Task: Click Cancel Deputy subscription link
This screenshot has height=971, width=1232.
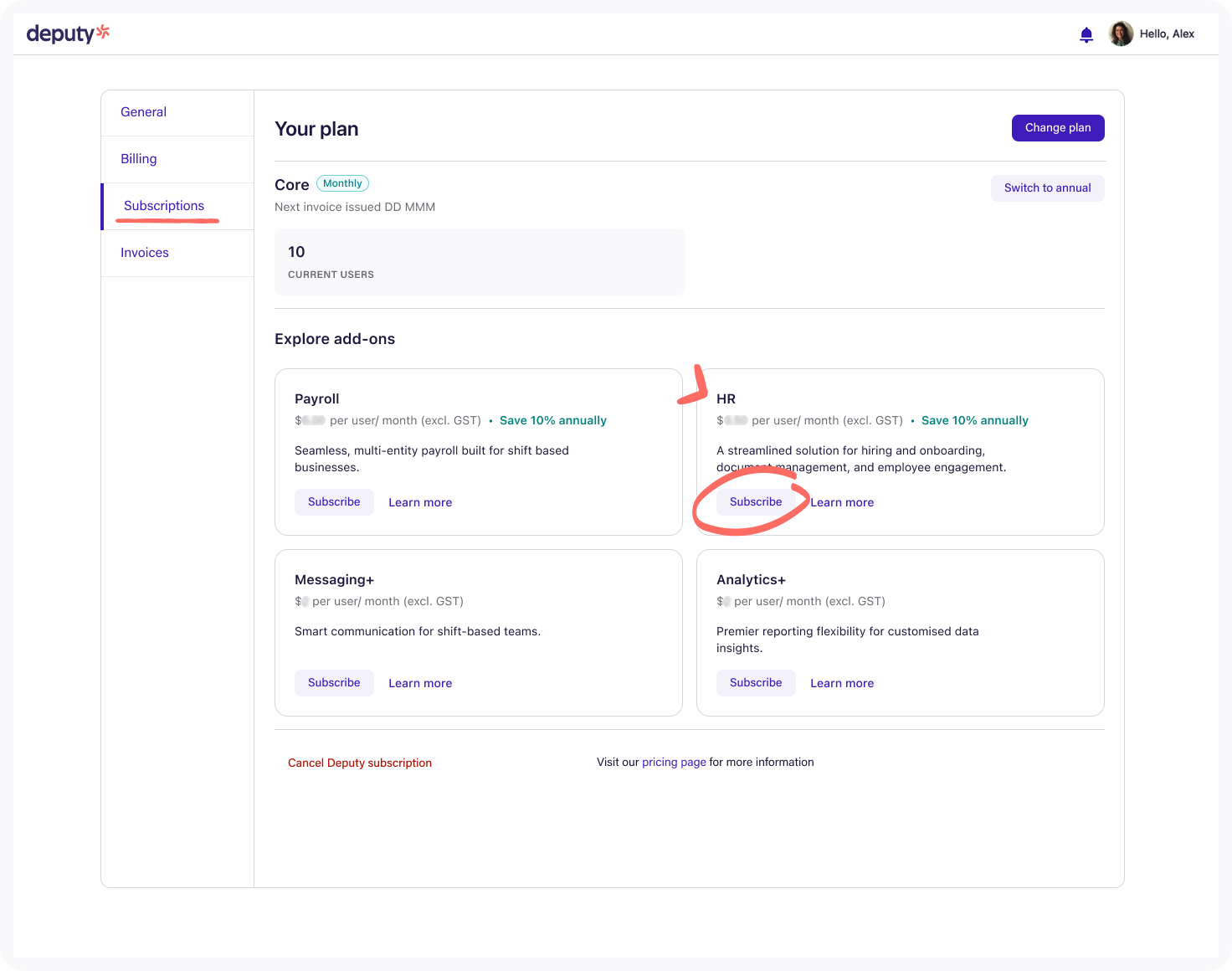Action: click(x=360, y=763)
